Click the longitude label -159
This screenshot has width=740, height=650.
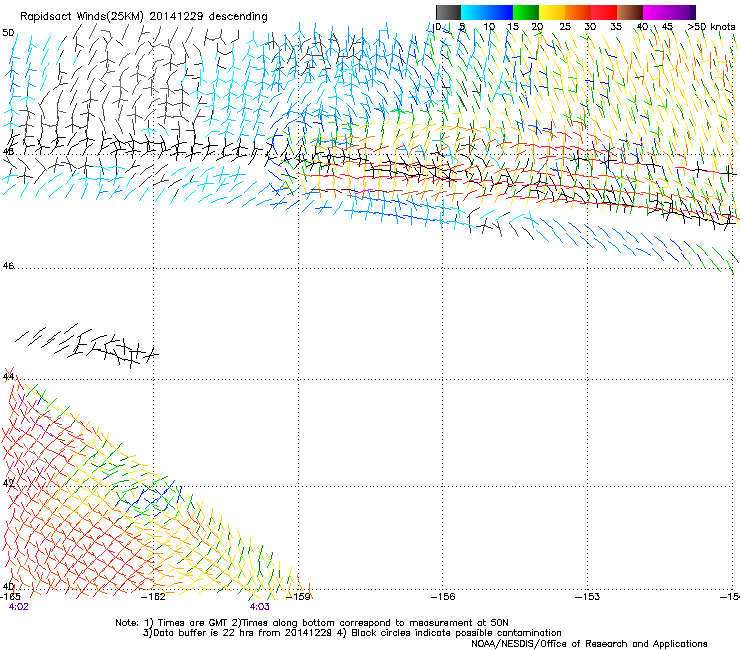coord(299,597)
